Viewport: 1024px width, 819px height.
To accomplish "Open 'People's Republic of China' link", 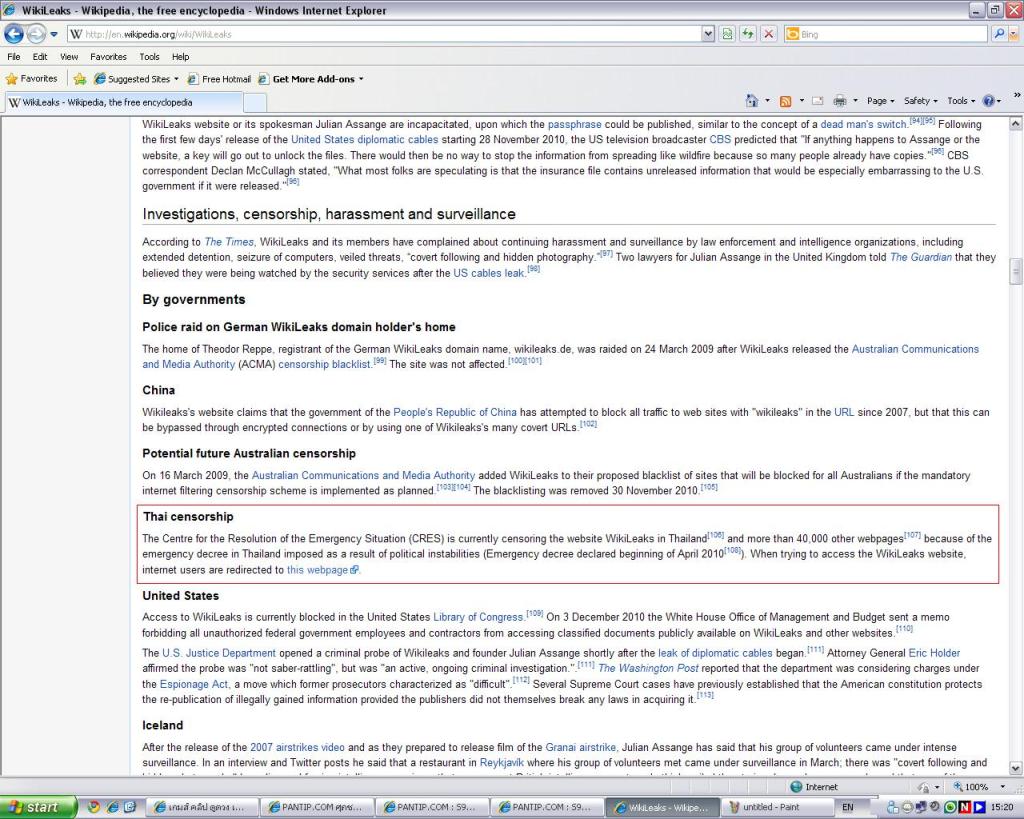I will [x=455, y=412].
